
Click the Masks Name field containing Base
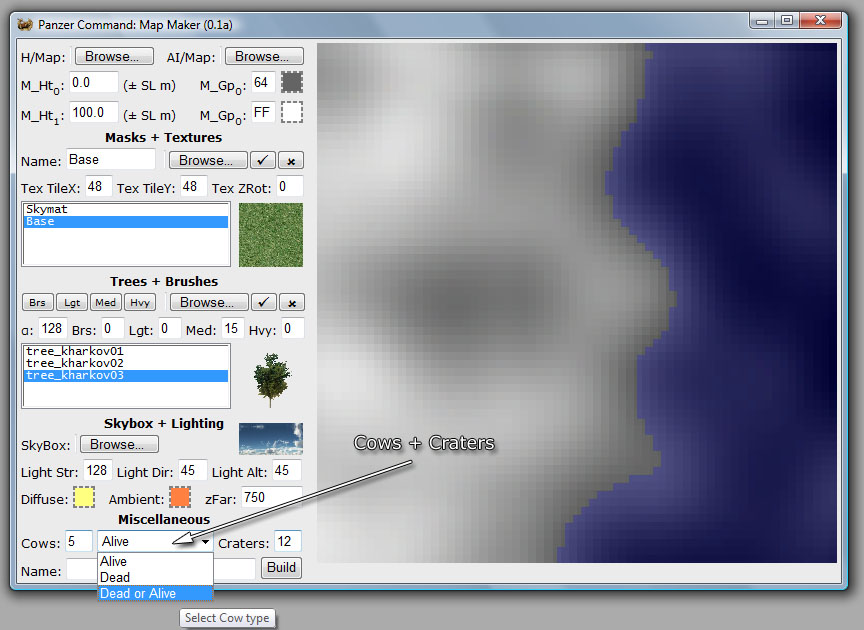pyautogui.click(x=111, y=160)
